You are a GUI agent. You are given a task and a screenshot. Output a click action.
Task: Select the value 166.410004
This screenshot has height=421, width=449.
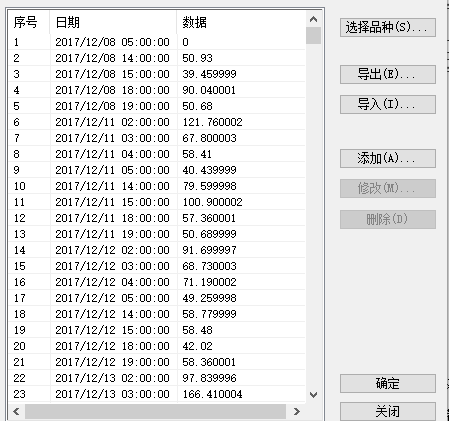[x=212, y=394]
